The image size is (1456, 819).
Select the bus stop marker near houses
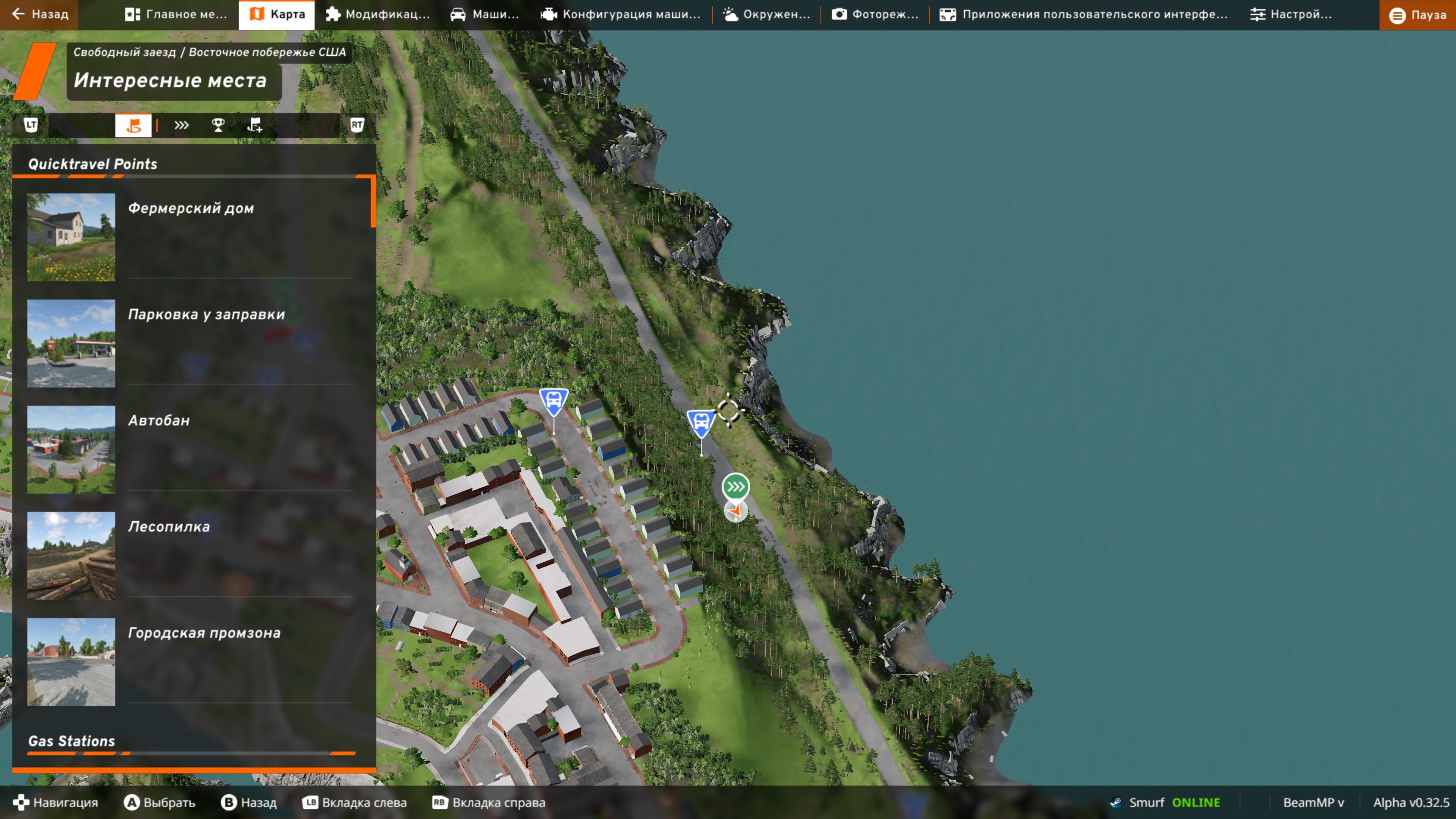tap(553, 401)
